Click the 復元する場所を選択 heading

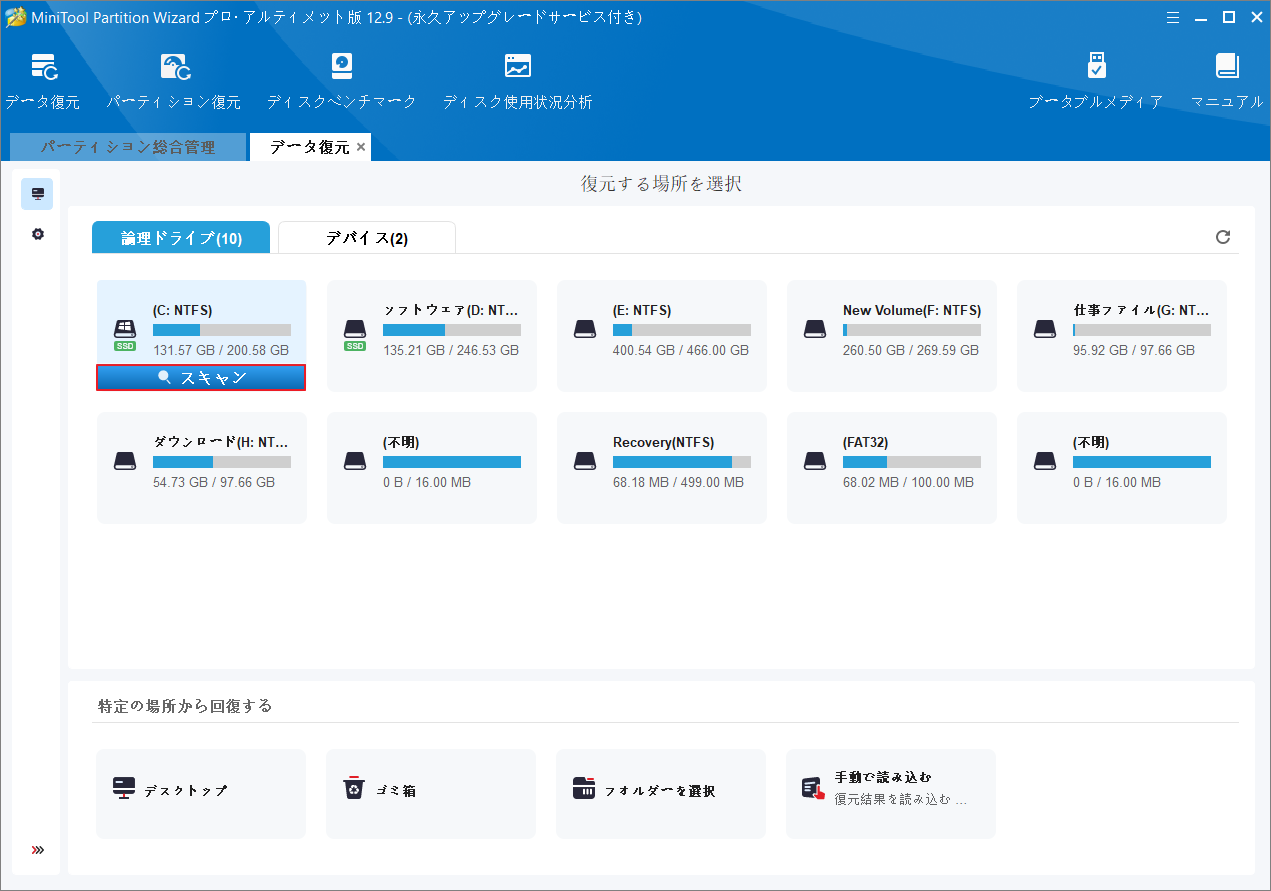[x=661, y=184]
